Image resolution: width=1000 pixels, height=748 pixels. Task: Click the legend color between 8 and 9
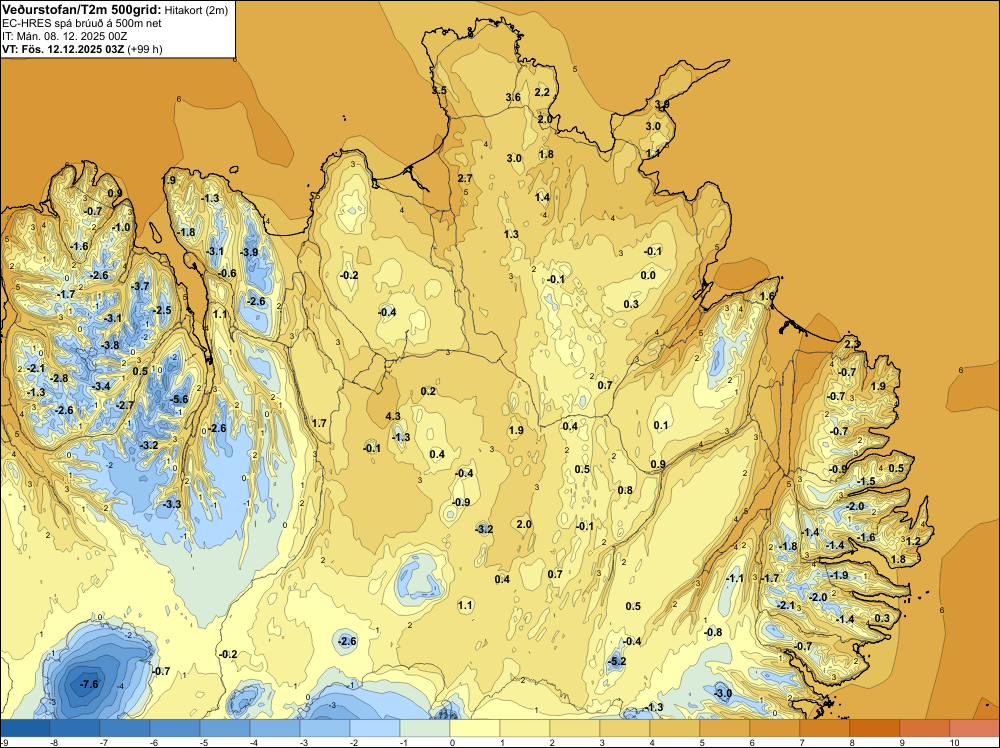pyautogui.click(x=875, y=728)
